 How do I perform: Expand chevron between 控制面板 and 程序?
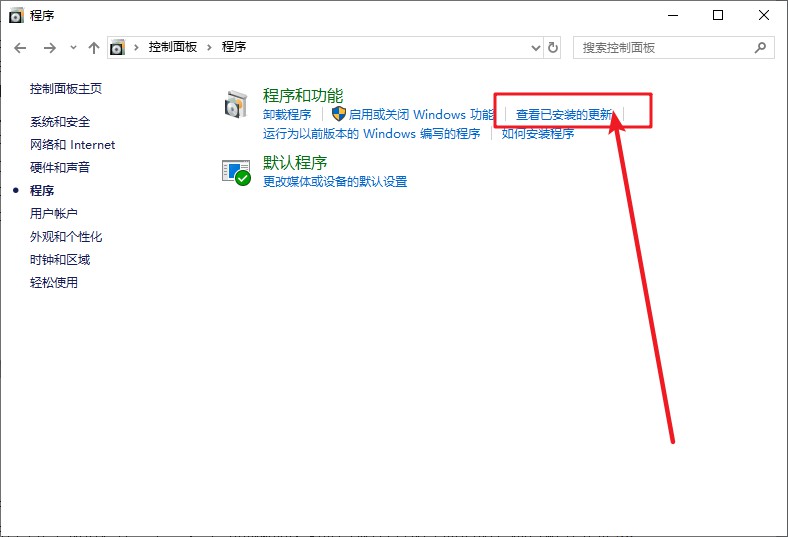[210, 47]
